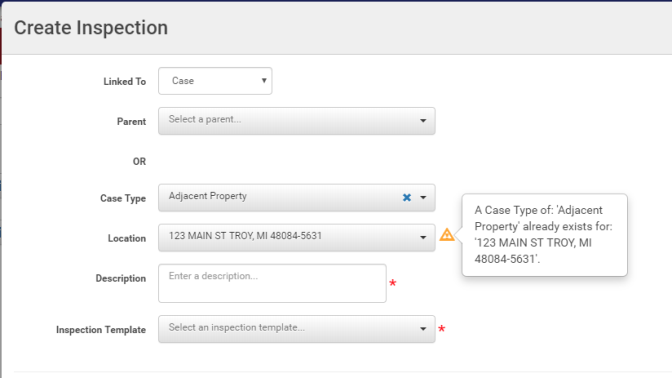The image size is (672, 378).
Task: Clear the Adjacent Property case type selection
Action: click(407, 198)
